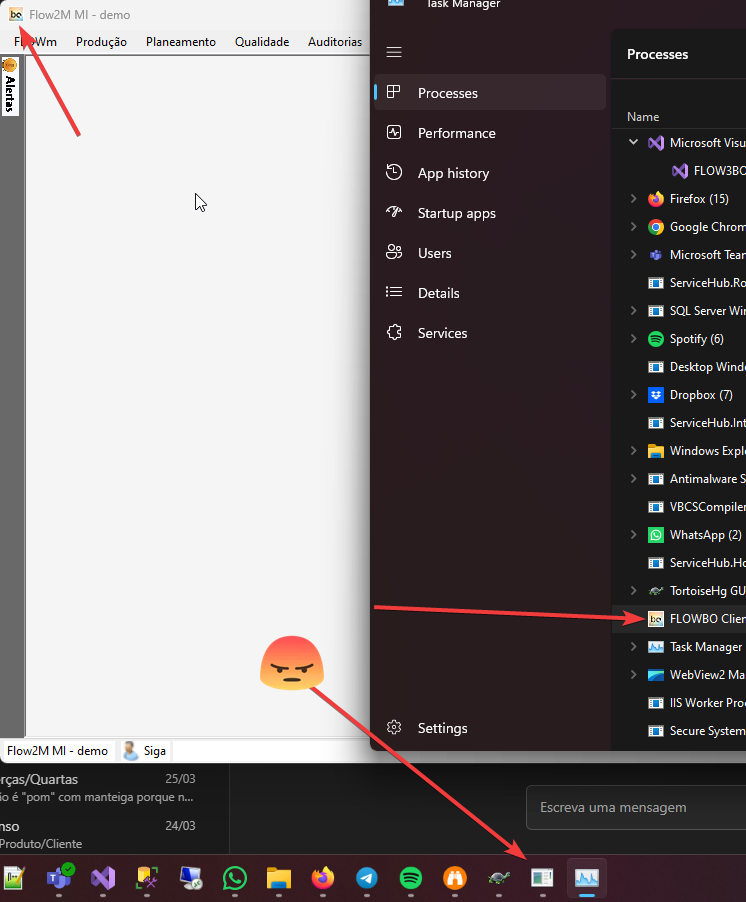This screenshot has height=902, width=746.
Task: Click the Siga user icon in status bar
Action: click(x=131, y=750)
